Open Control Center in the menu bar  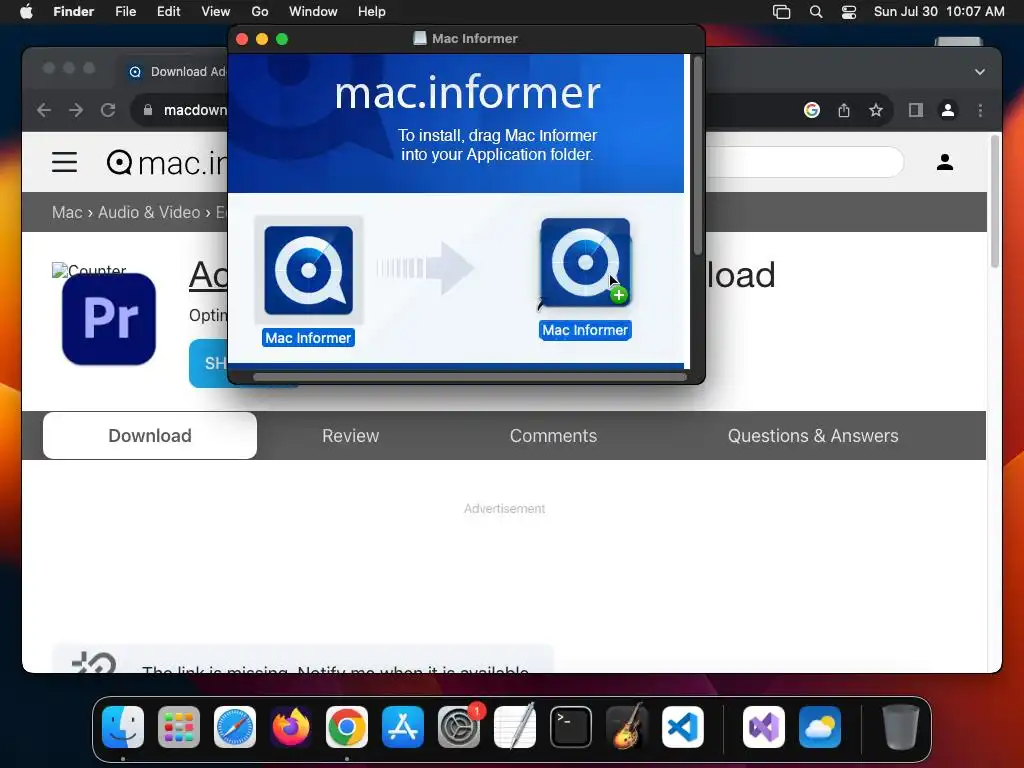tap(848, 12)
